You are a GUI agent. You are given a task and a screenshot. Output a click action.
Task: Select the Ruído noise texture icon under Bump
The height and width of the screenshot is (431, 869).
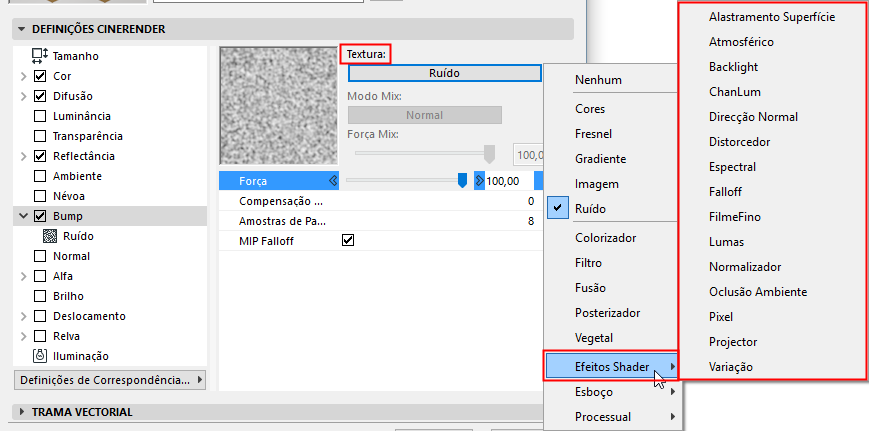pyautogui.click(x=50, y=236)
